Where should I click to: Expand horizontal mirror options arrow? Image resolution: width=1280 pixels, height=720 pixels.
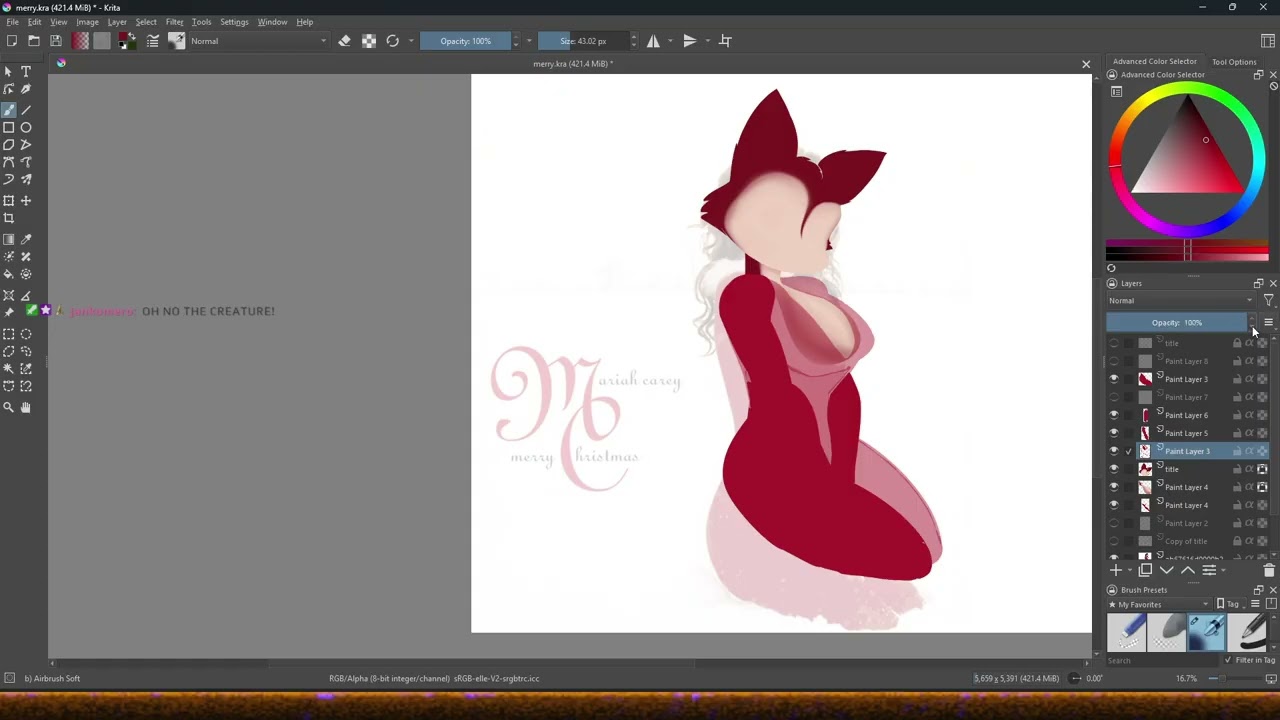point(670,41)
